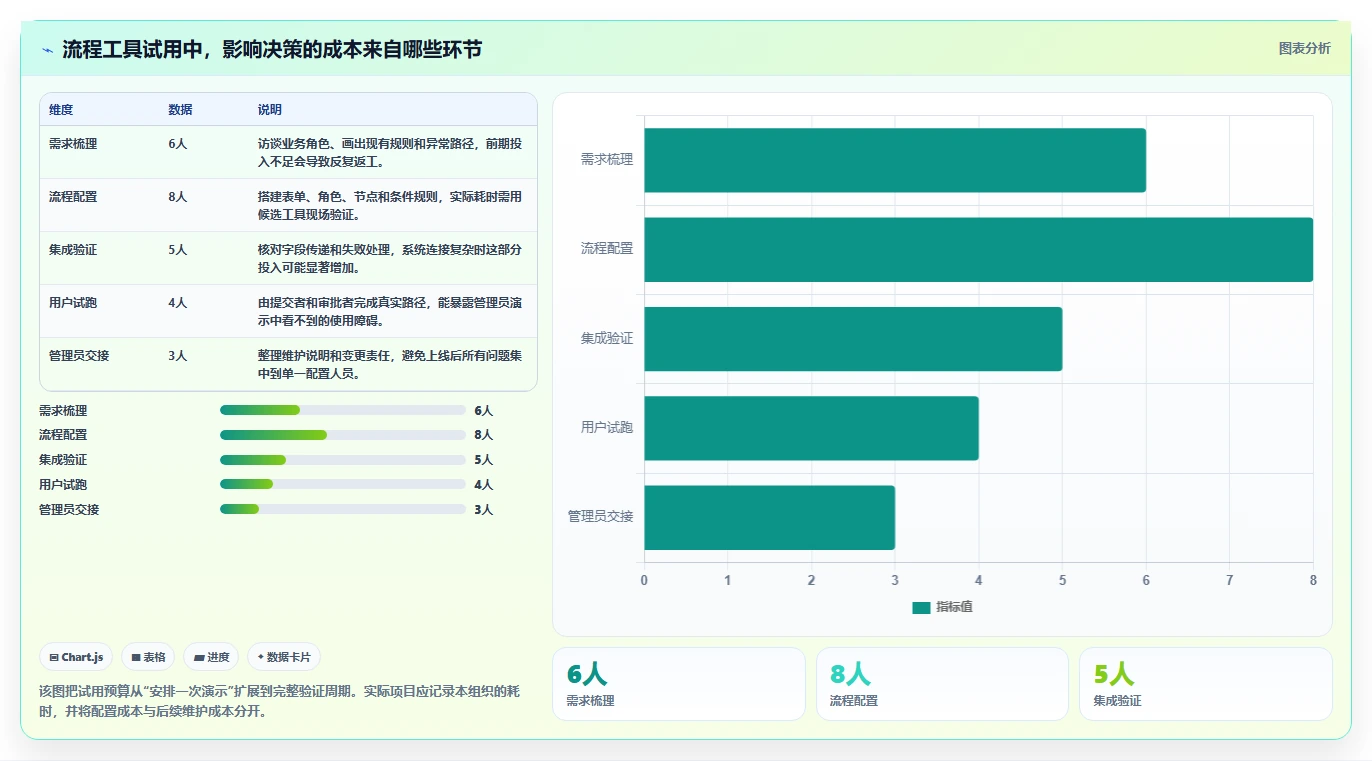This screenshot has width=1372, height=761.
Task: Click the lightning icon beside the page title
Action: coord(47,49)
